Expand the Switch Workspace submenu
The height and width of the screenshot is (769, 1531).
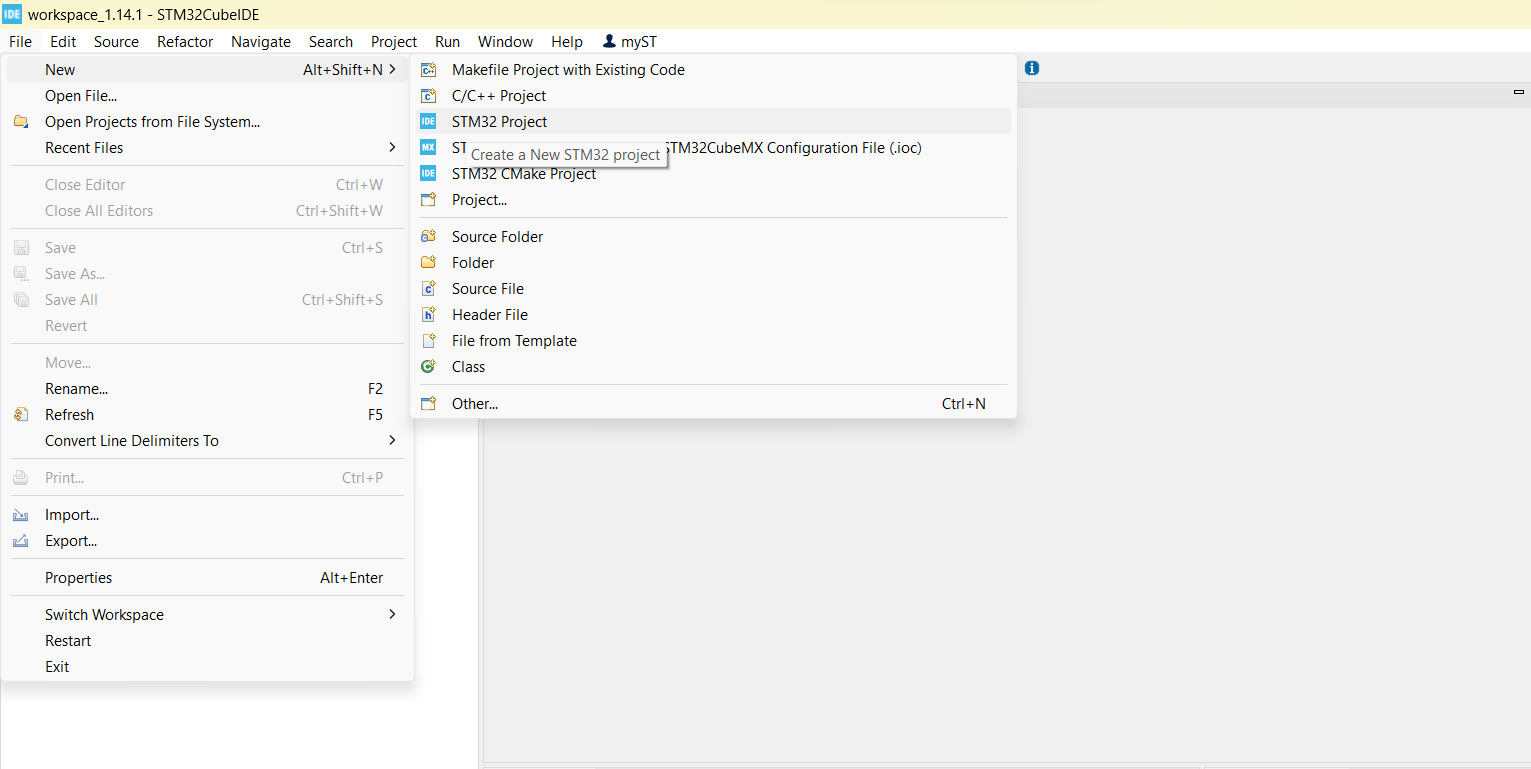(x=393, y=615)
